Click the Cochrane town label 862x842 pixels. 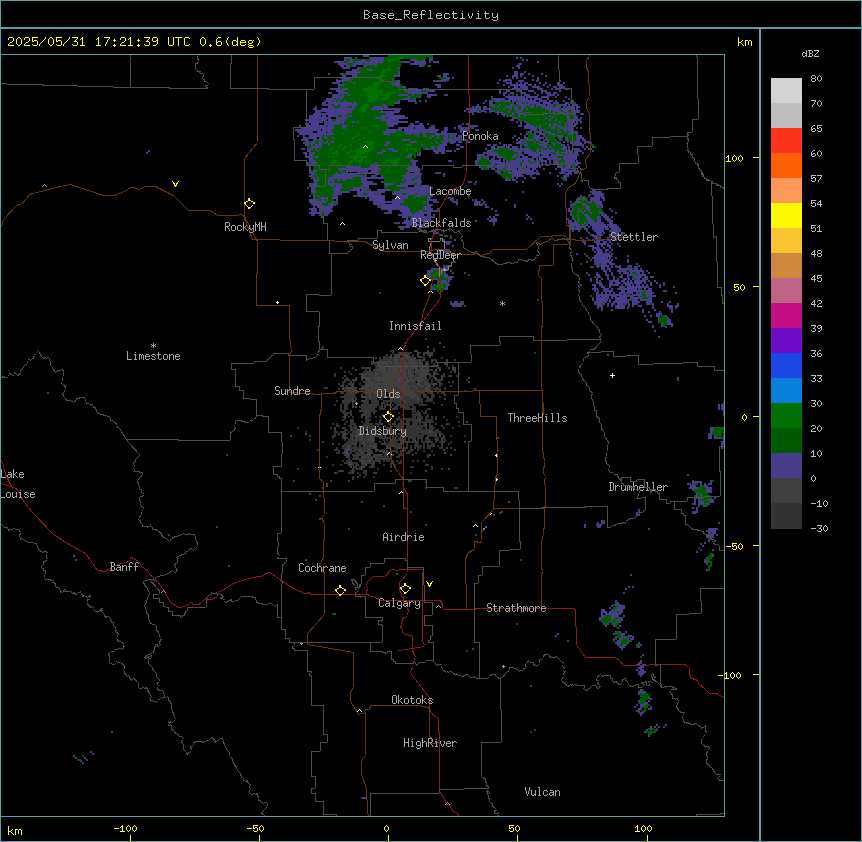[x=322, y=568]
